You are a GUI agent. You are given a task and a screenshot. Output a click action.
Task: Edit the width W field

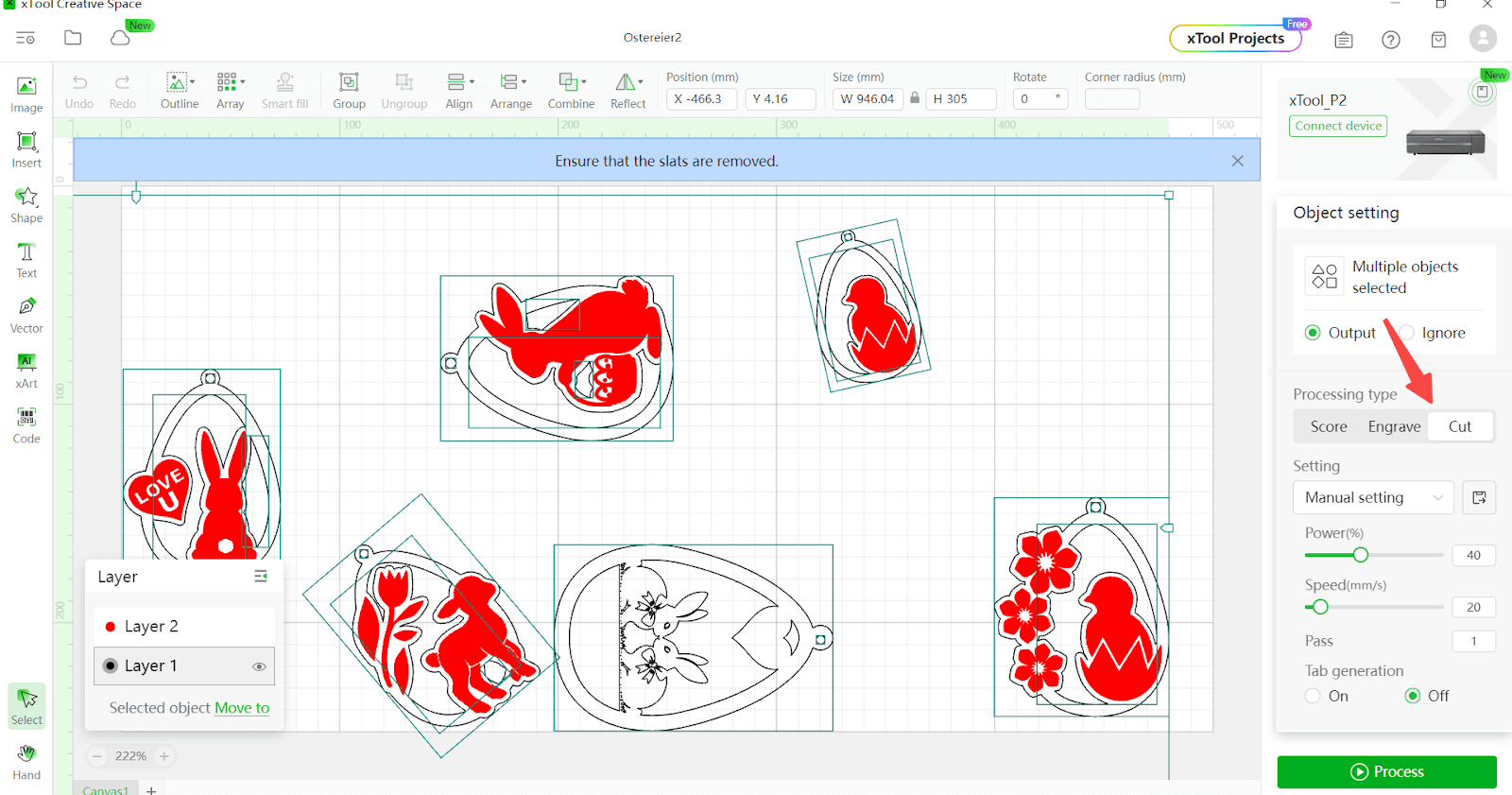pyautogui.click(x=868, y=98)
